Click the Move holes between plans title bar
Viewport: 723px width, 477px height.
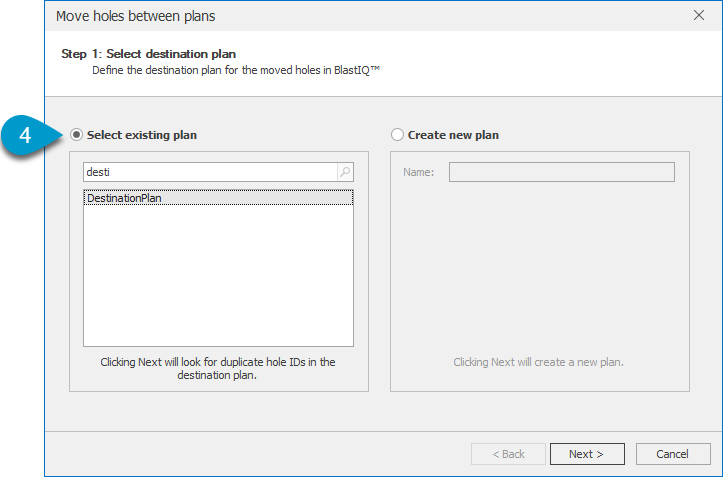pyautogui.click(x=369, y=16)
